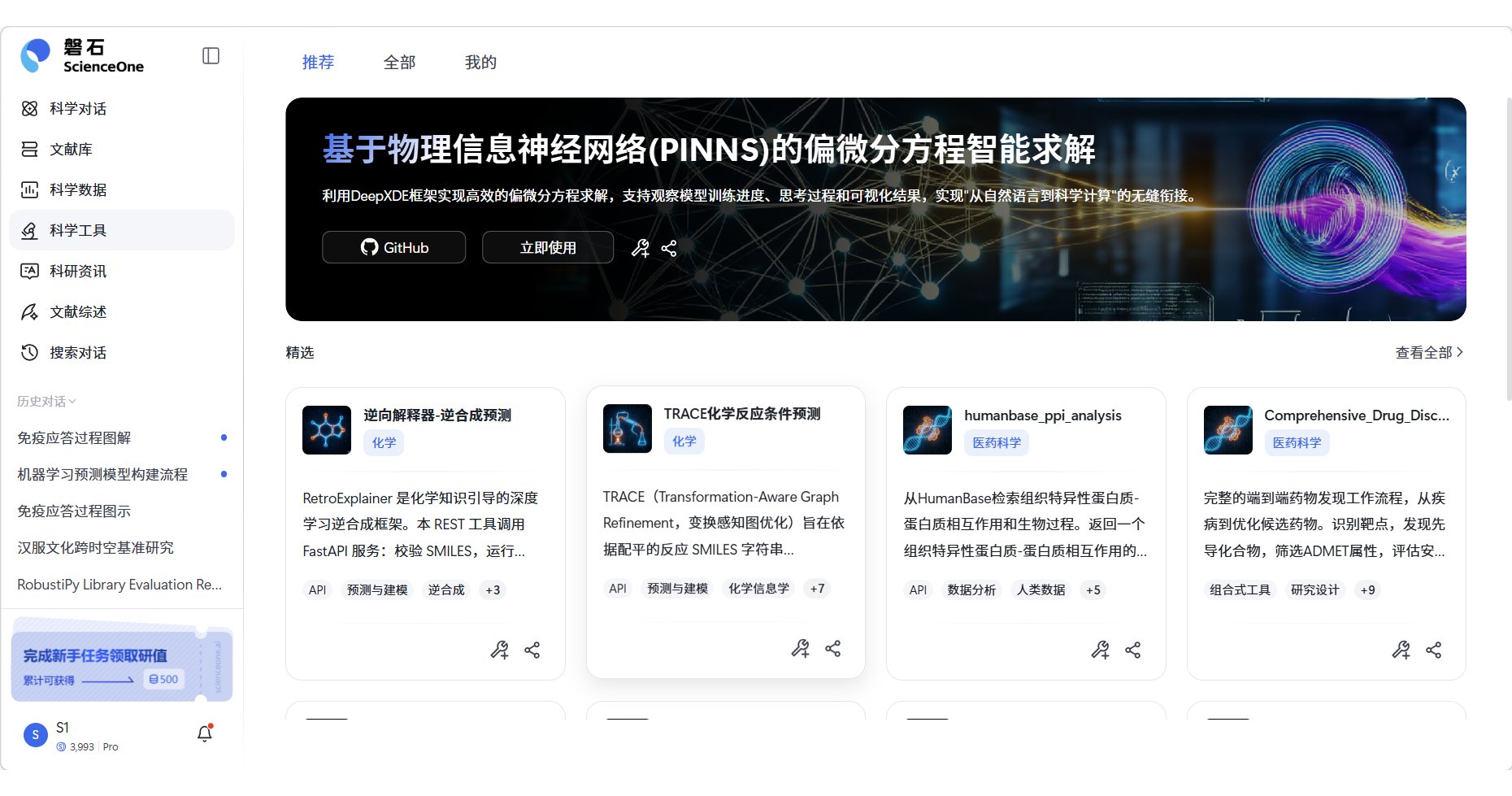
Task: Switch to the 我的 tab
Action: [x=480, y=62]
